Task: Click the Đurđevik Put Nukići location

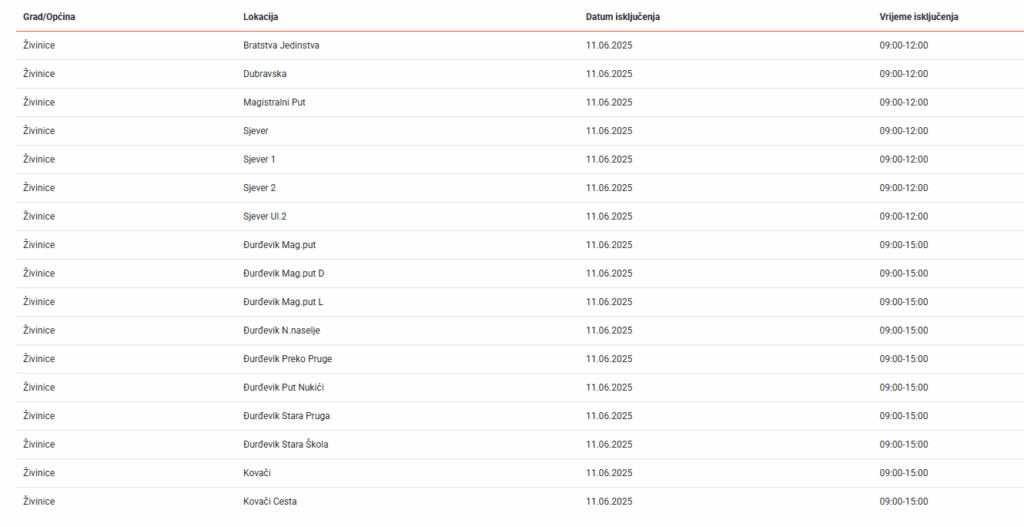Action: pos(283,387)
